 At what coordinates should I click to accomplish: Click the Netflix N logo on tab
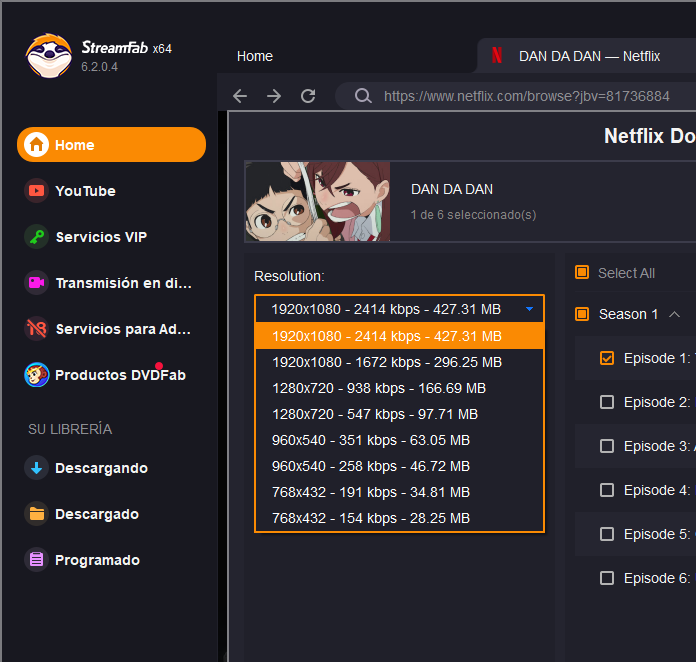pyautogui.click(x=497, y=55)
